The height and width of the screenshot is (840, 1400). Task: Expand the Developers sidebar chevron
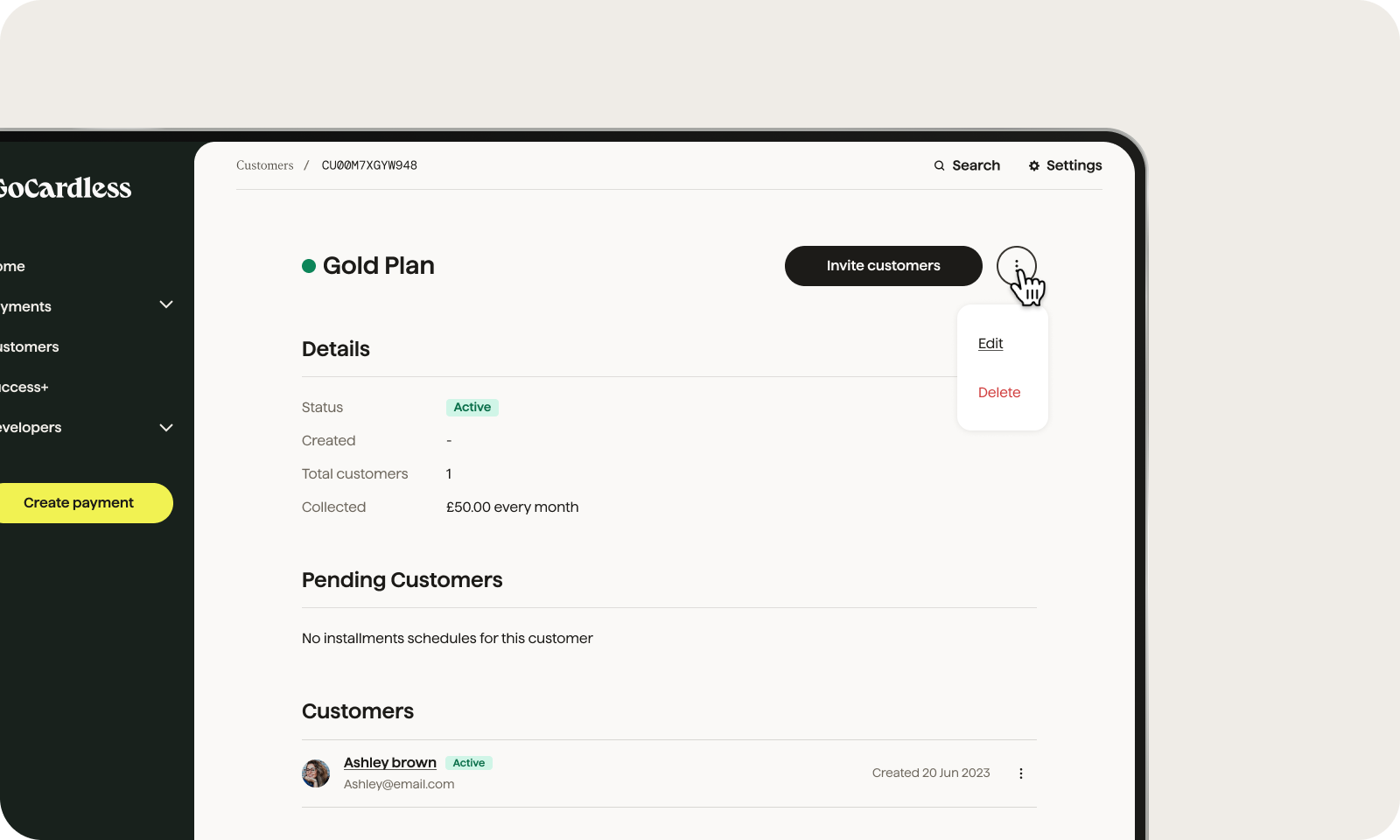coord(166,428)
